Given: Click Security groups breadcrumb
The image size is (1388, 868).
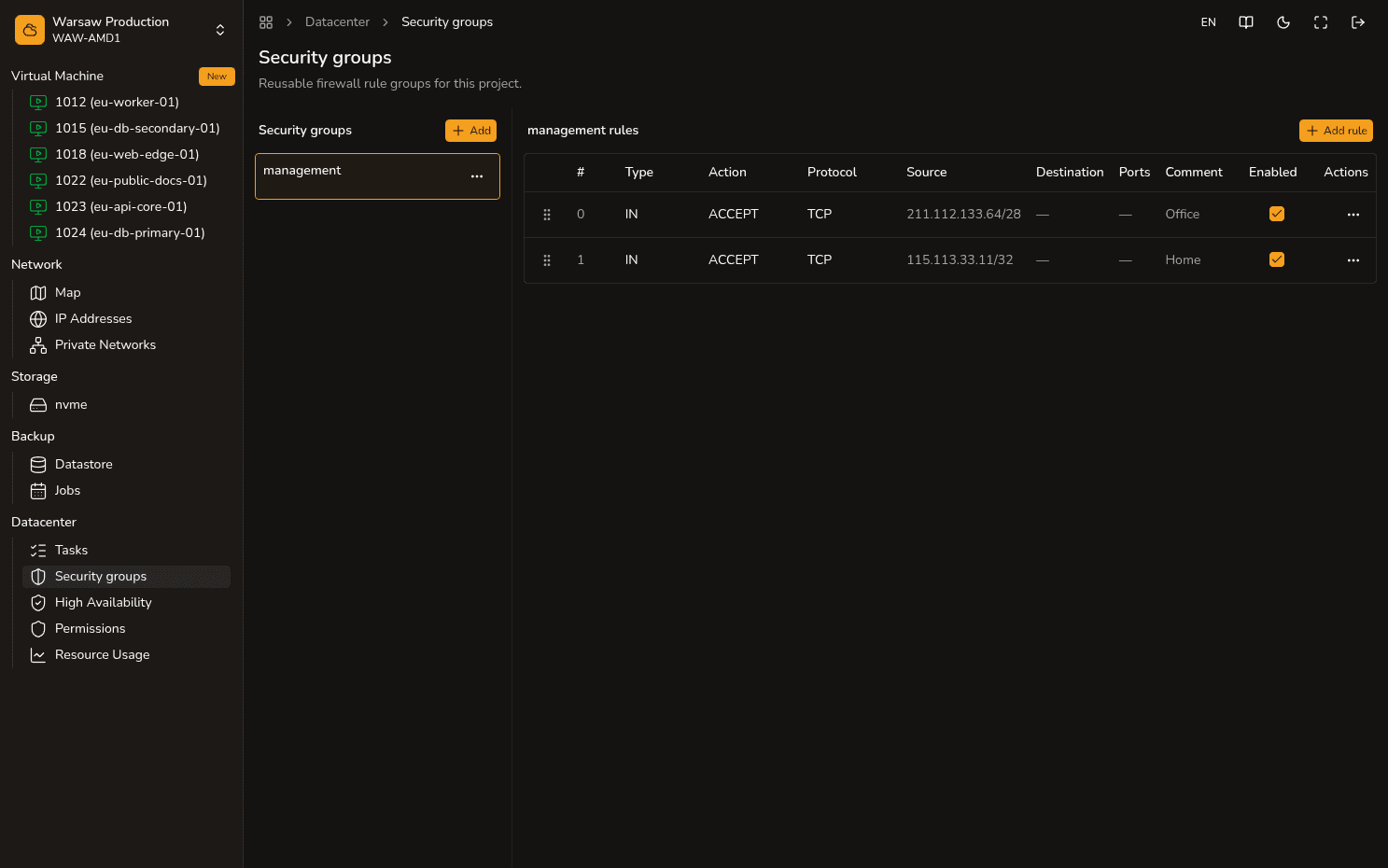Looking at the screenshot, I should click(447, 22).
